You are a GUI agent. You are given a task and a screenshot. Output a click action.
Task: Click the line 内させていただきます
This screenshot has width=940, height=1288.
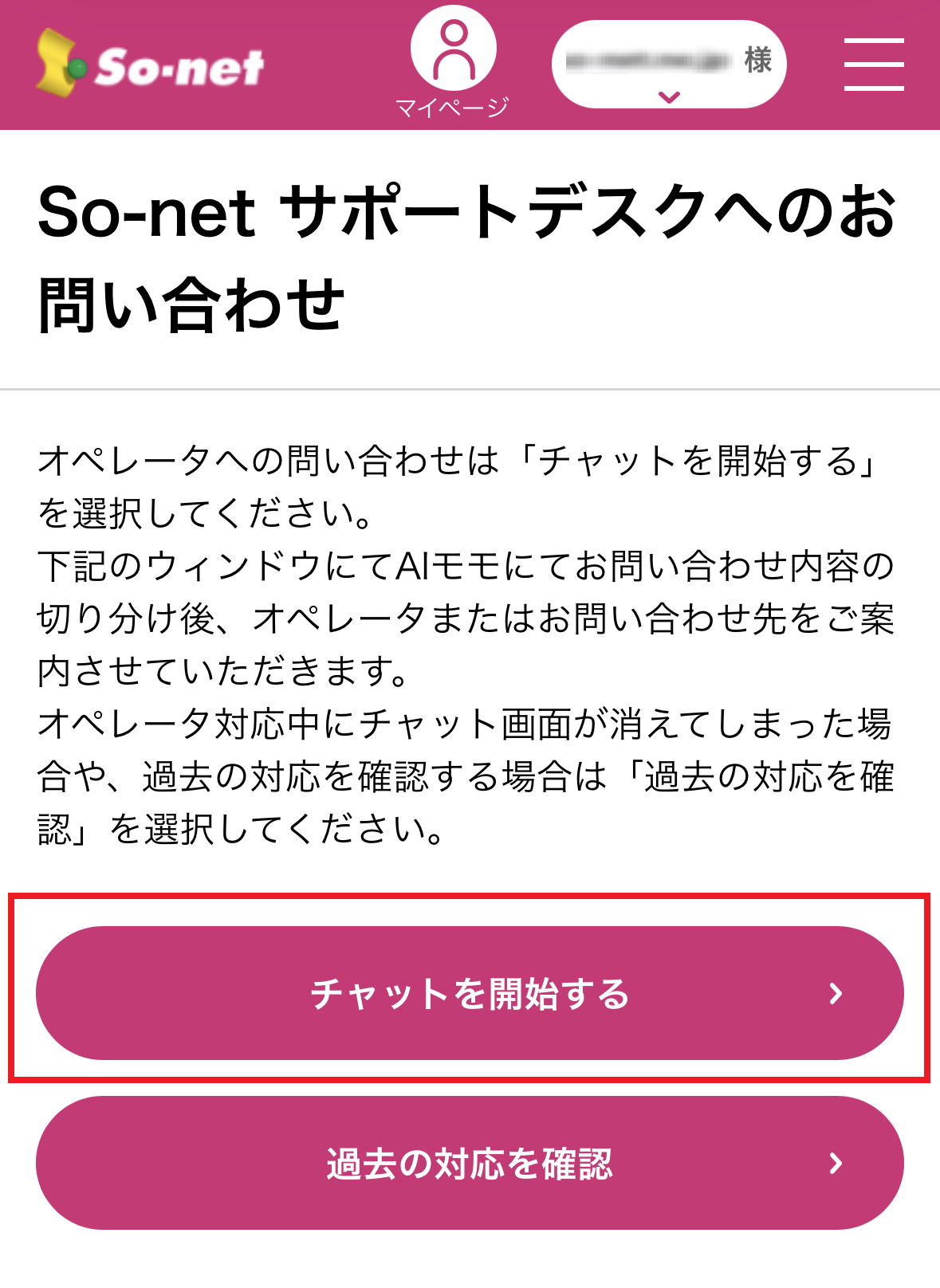tap(223, 671)
